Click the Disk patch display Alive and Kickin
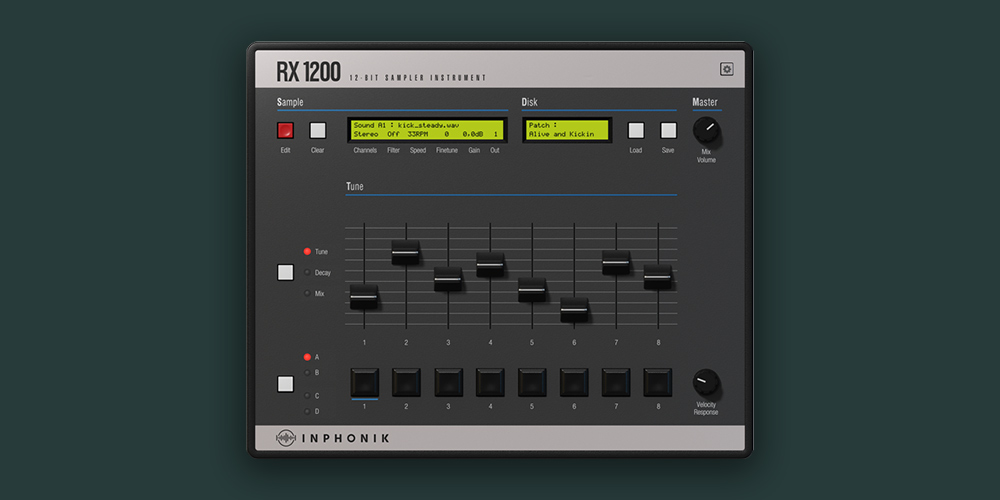 pyautogui.click(x=566, y=130)
